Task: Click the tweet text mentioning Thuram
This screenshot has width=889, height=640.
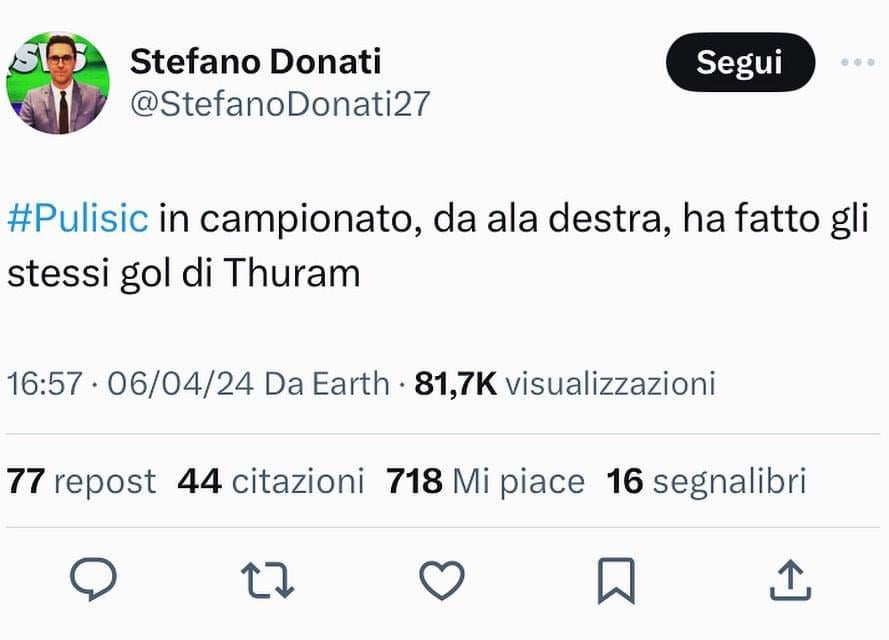Action: click(183, 273)
